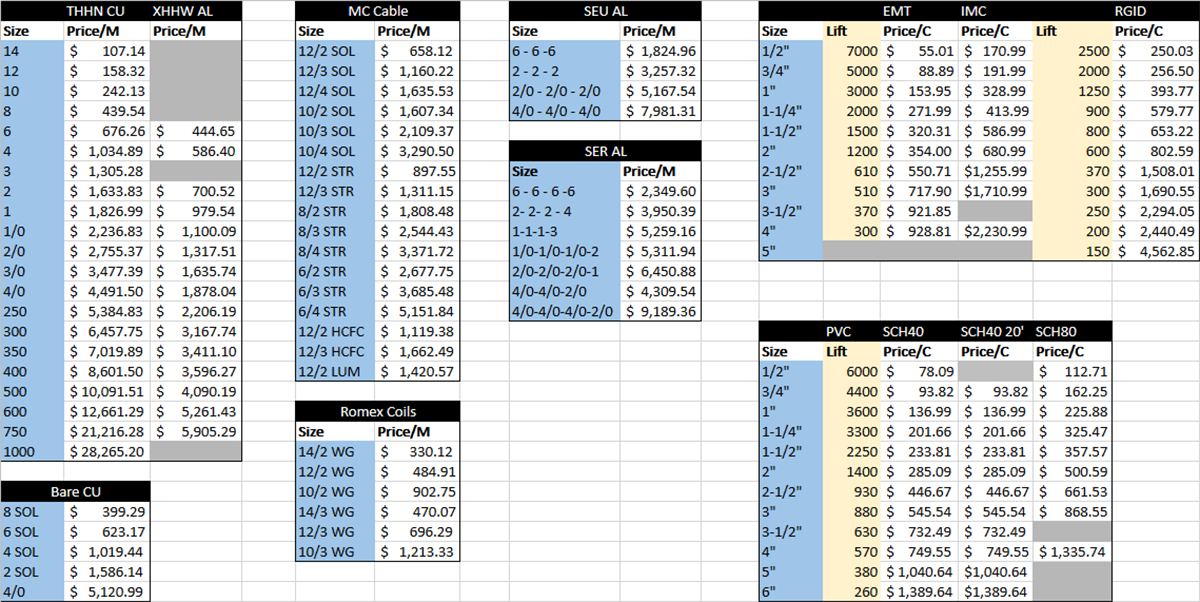Click the 12/2 SOL MC Cable price
The width and height of the screenshot is (1200, 602).
(x=418, y=51)
